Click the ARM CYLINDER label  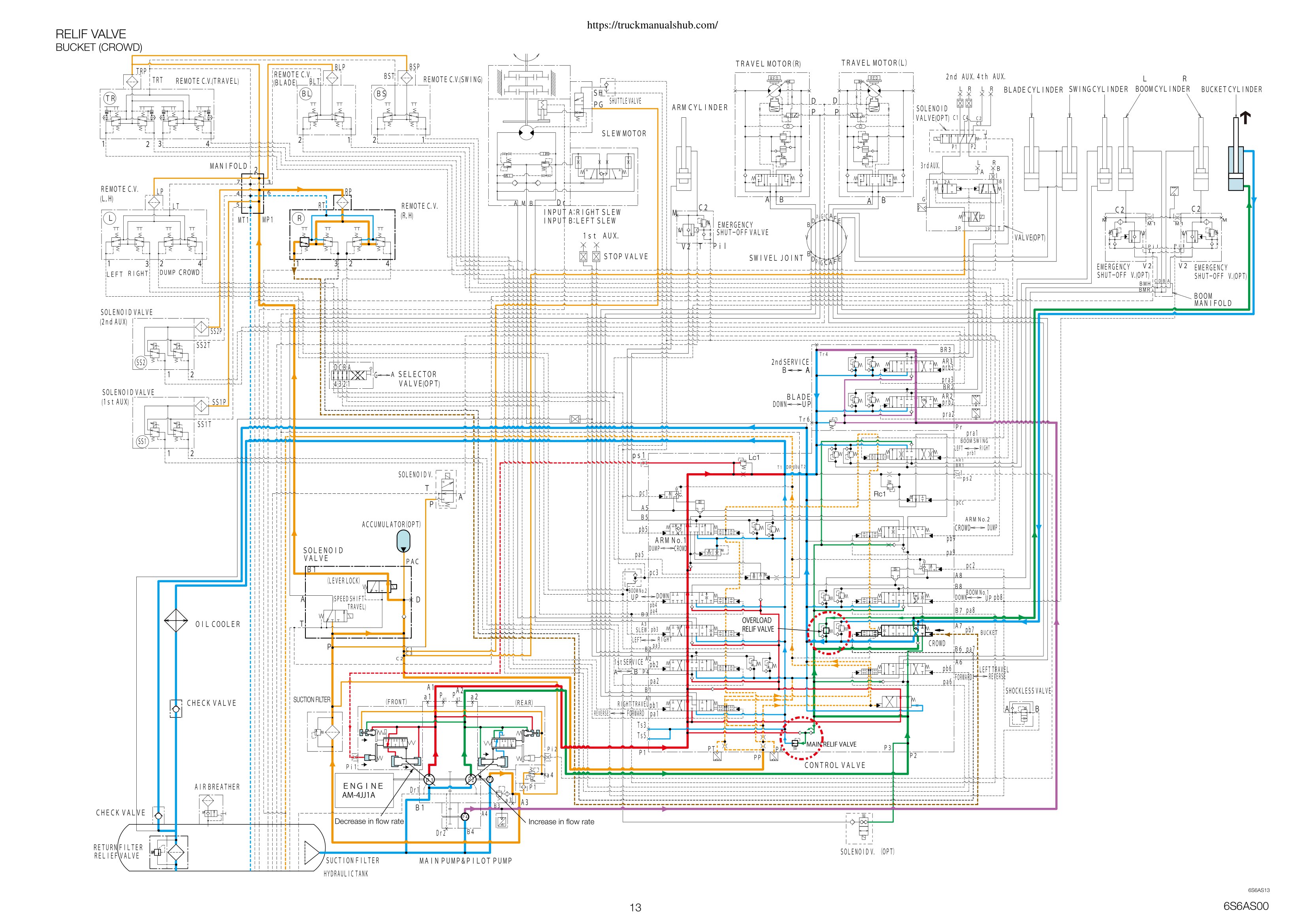[x=700, y=107]
